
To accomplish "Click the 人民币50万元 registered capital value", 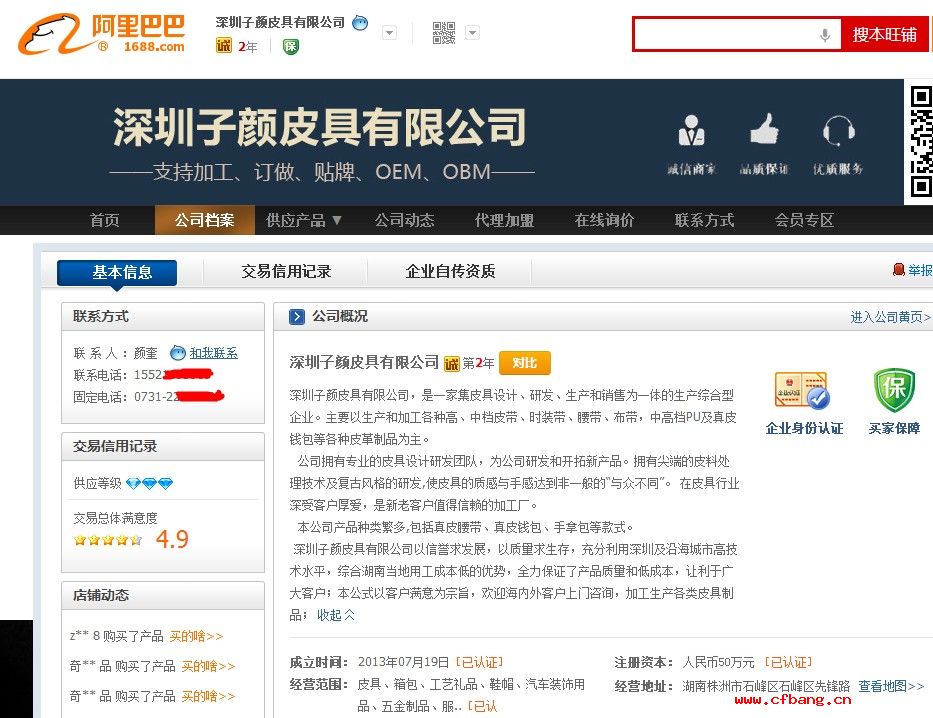I will click(x=718, y=662).
